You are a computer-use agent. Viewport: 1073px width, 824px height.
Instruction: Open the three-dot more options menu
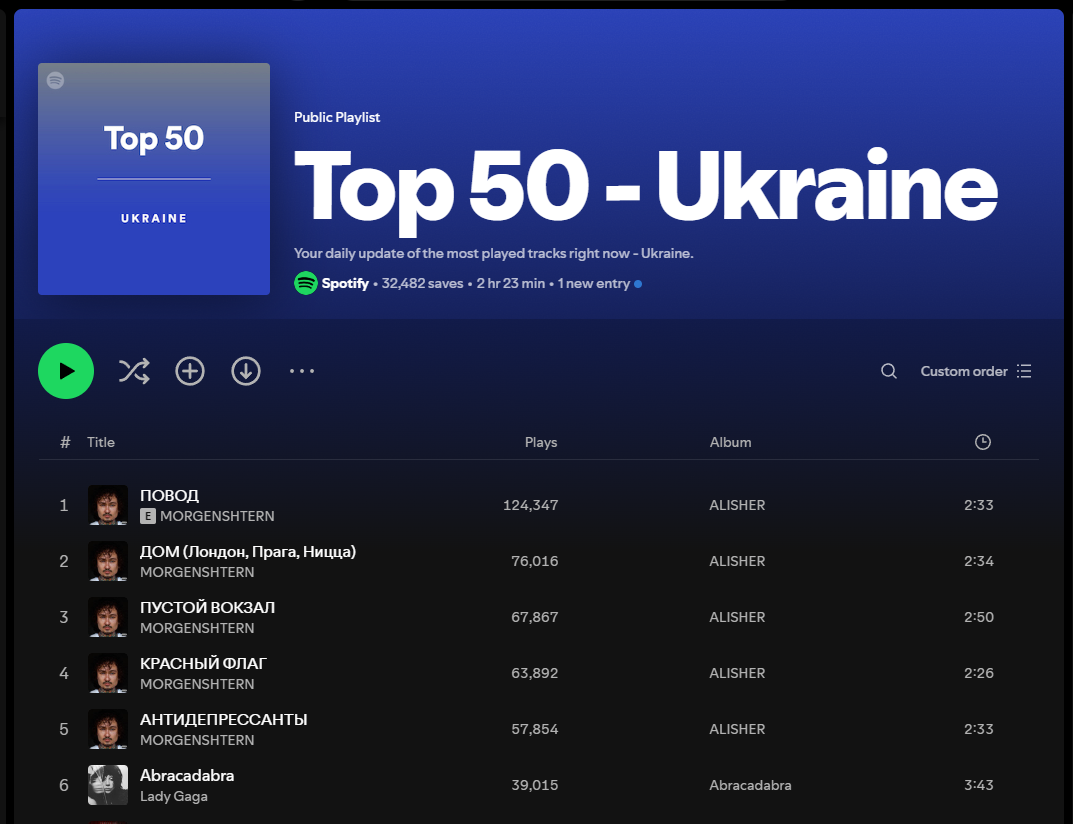click(x=302, y=371)
